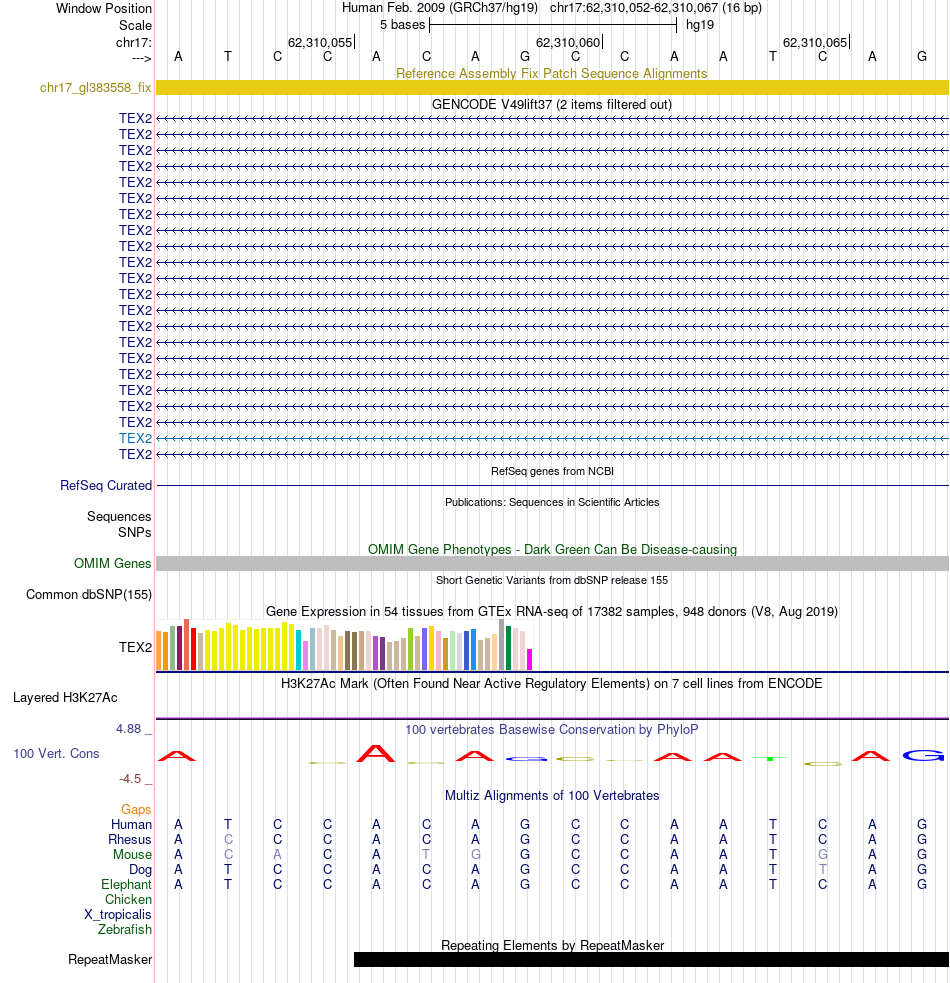Click the 5 bases scale bar label
The width and height of the screenshot is (950, 983).
403,25
